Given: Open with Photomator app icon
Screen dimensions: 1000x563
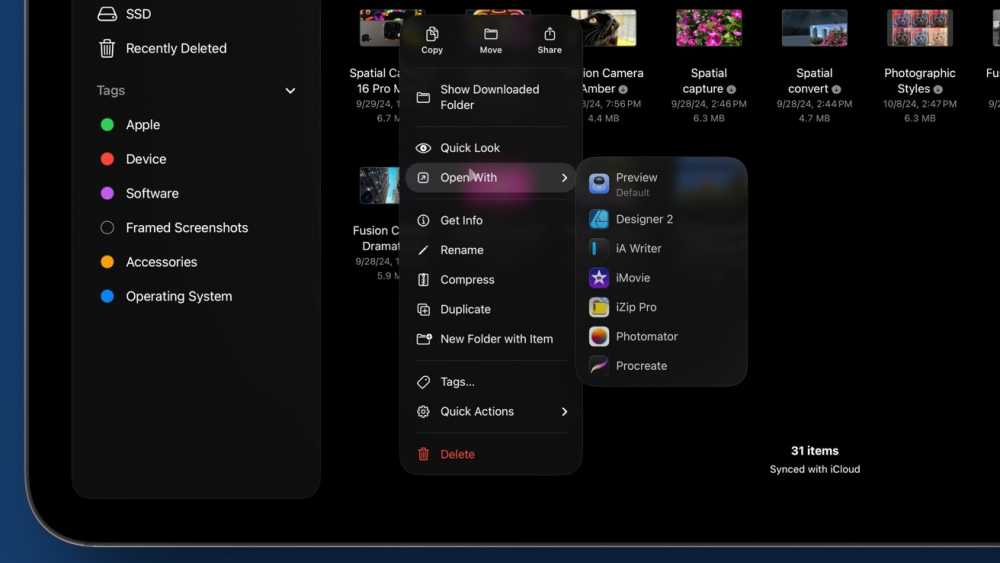Looking at the screenshot, I should [599, 337].
